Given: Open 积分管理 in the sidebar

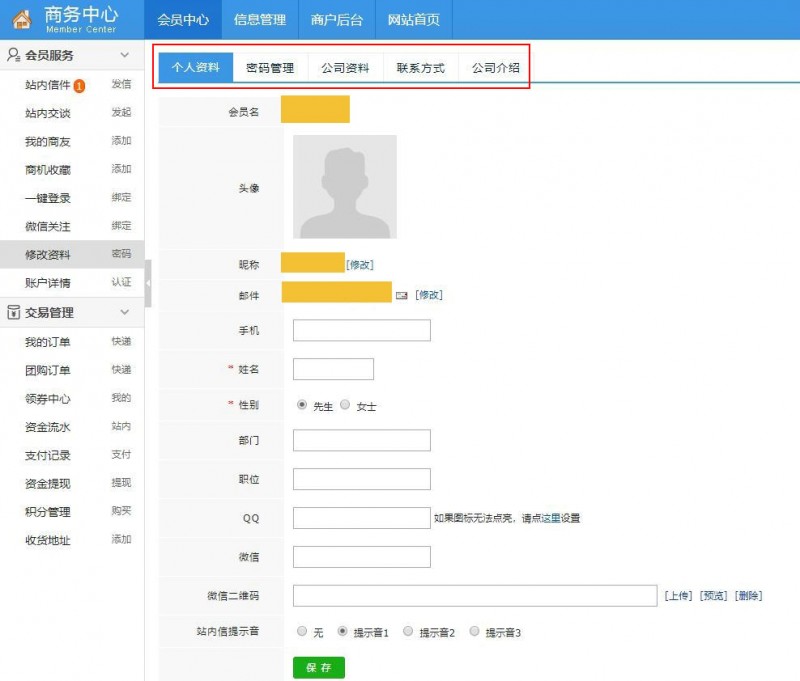Looking at the screenshot, I should 47,512.
